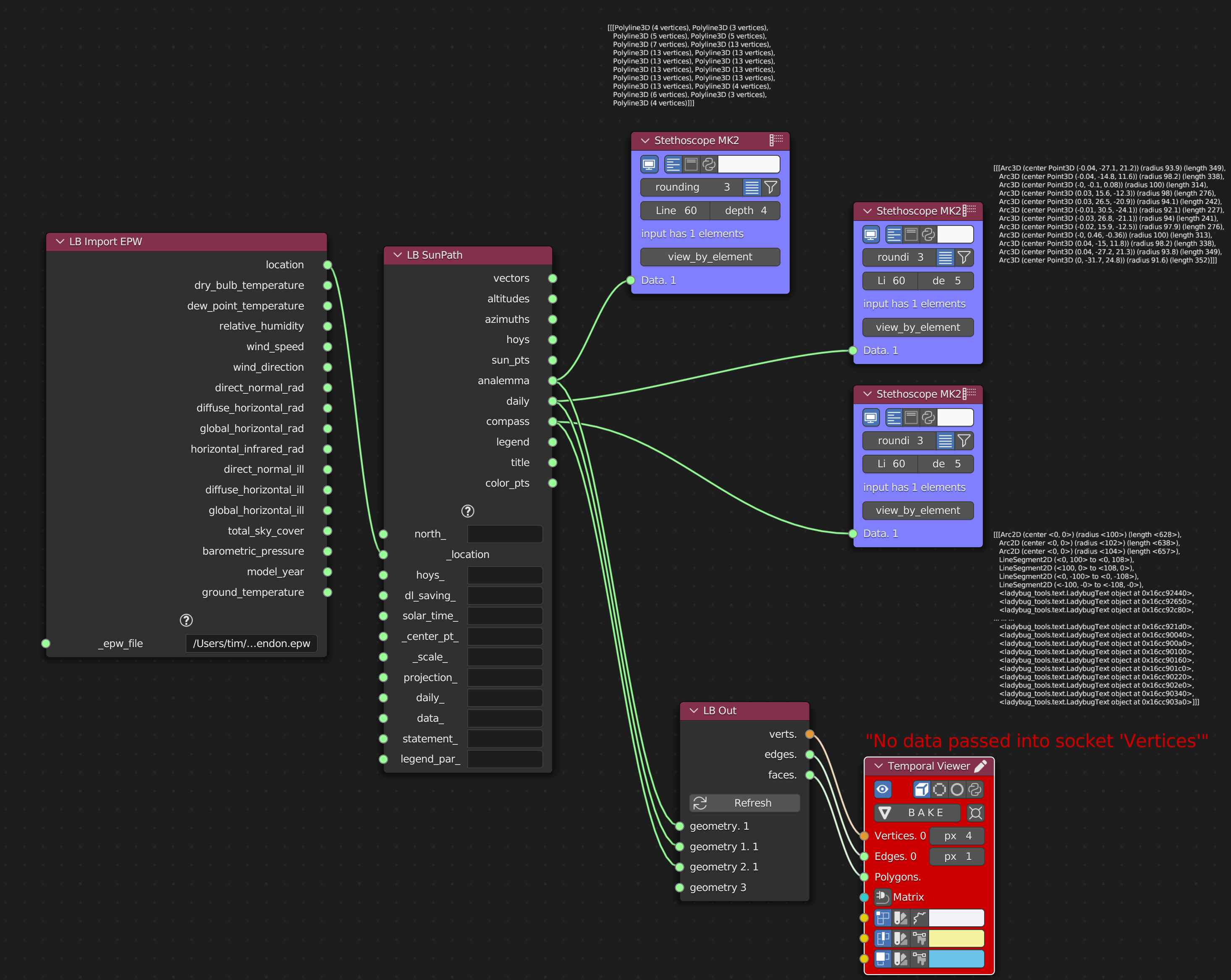Activate the frame display mode in top Stethoscope MK2
The height and width of the screenshot is (980, 1231).
click(x=691, y=165)
